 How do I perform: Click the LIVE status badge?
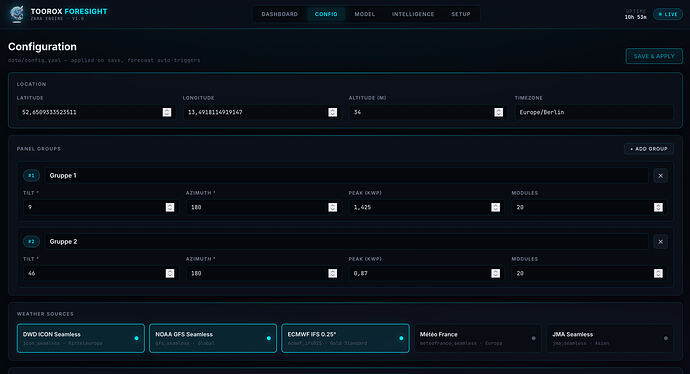pyautogui.click(x=668, y=14)
